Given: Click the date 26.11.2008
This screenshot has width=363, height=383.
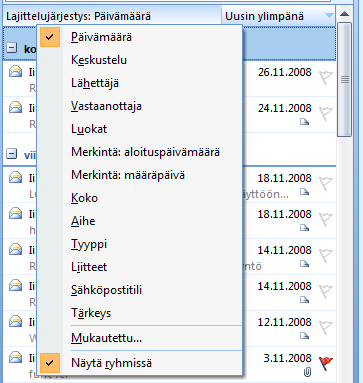Looking at the screenshot, I should pyautogui.click(x=285, y=72).
